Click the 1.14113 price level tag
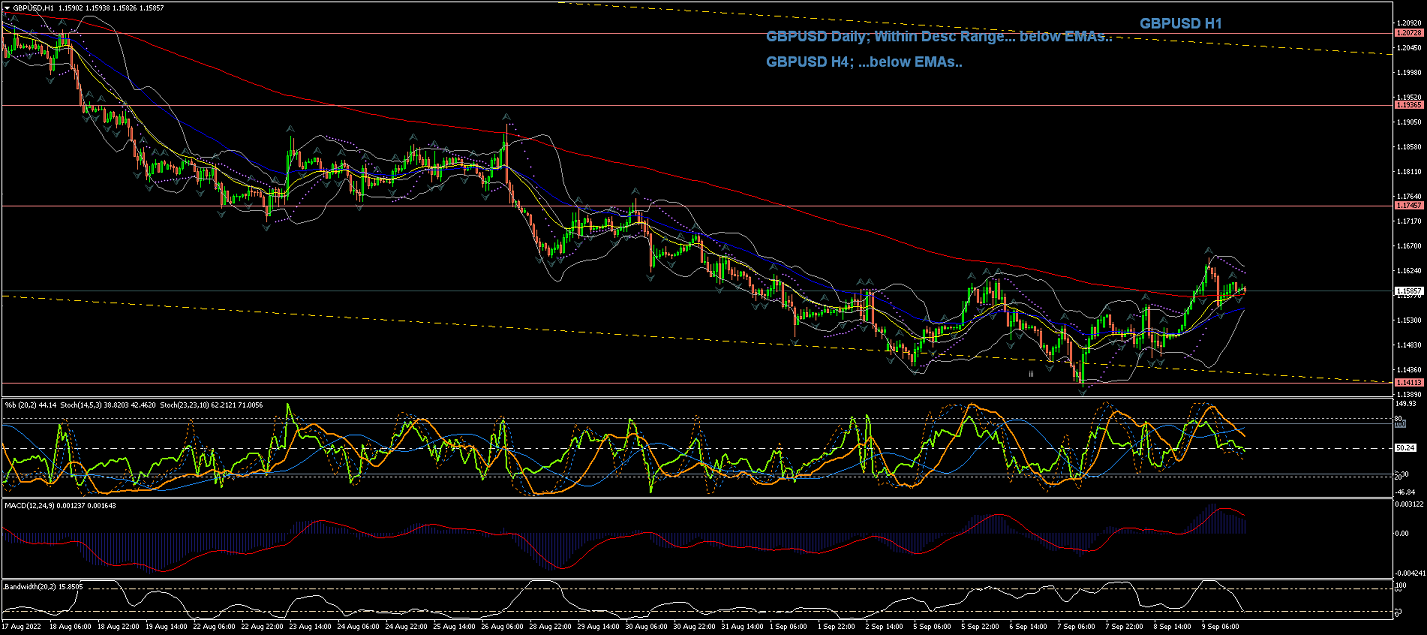Screen dimensions: 1427x635 [x=1408, y=382]
